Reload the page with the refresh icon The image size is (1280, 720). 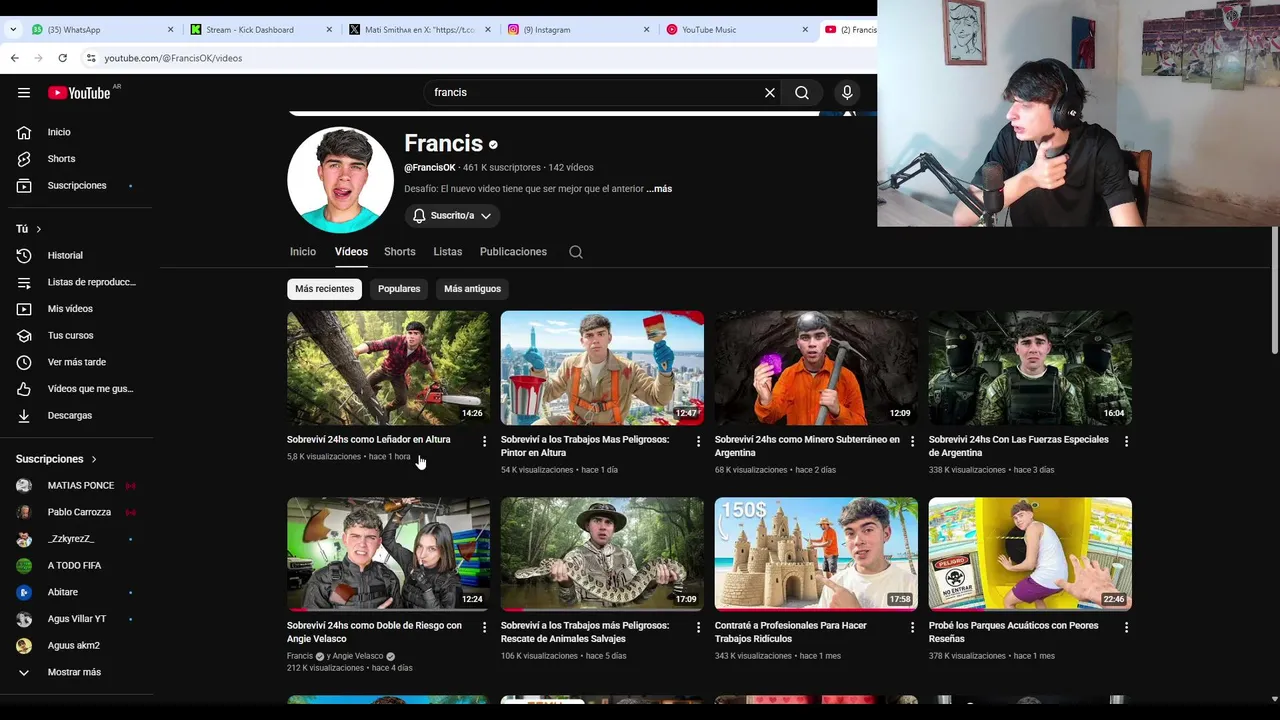[62, 58]
